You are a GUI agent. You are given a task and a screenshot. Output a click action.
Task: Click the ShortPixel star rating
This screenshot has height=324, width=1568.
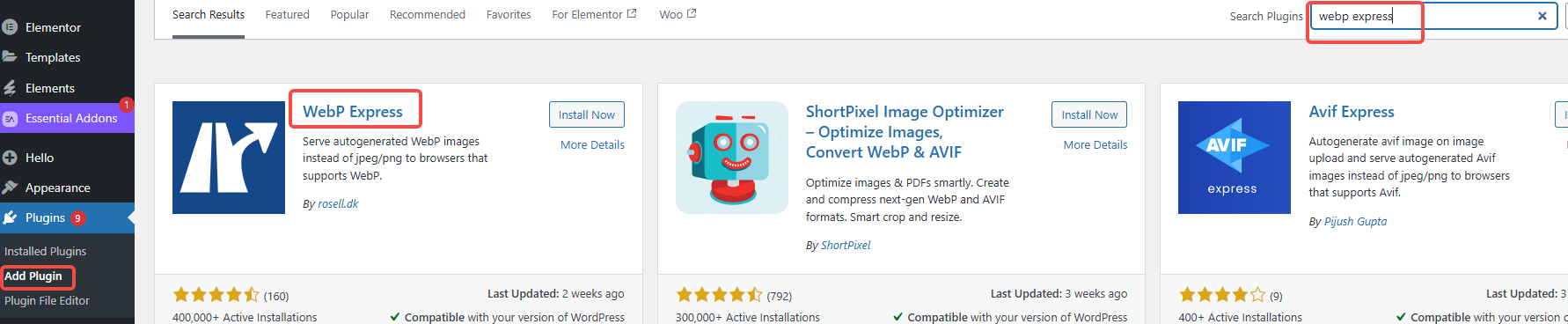coord(719,295)
